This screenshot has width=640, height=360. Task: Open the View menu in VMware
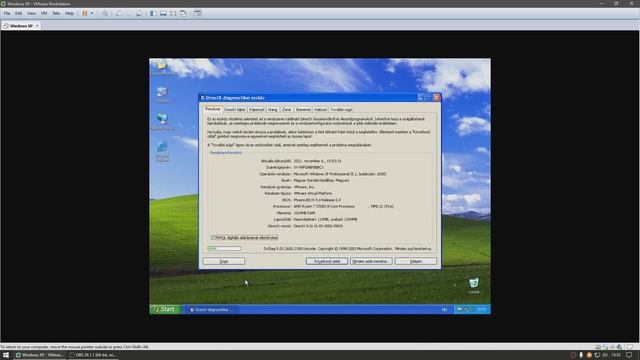(31, 13)
